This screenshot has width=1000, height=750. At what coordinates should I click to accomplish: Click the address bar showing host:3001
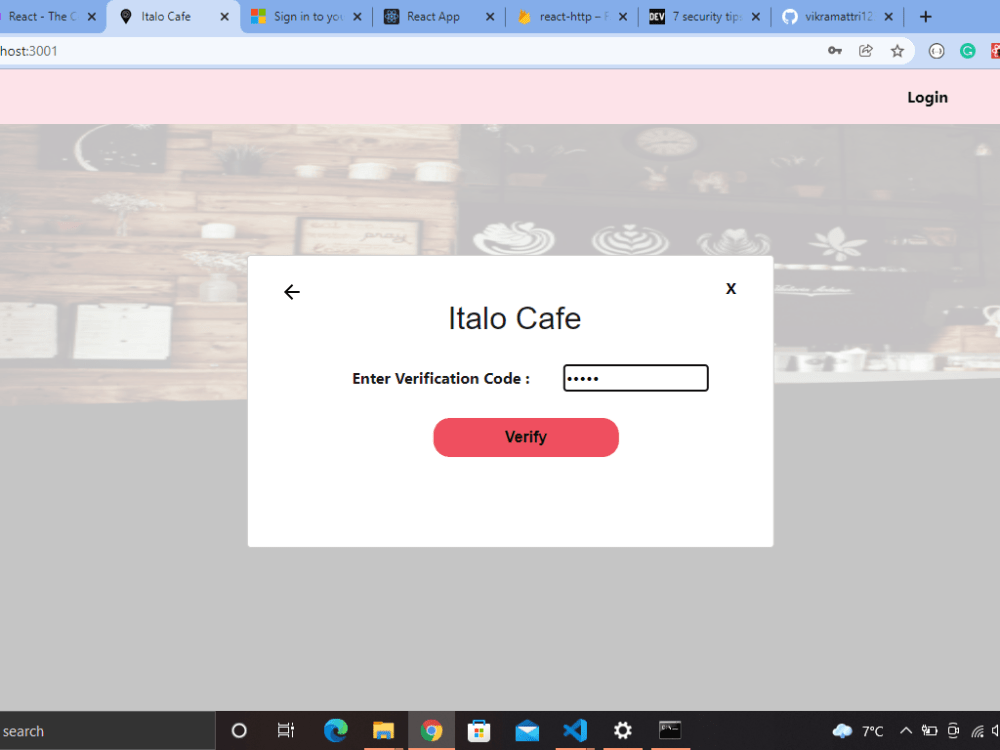coord(408,51)
